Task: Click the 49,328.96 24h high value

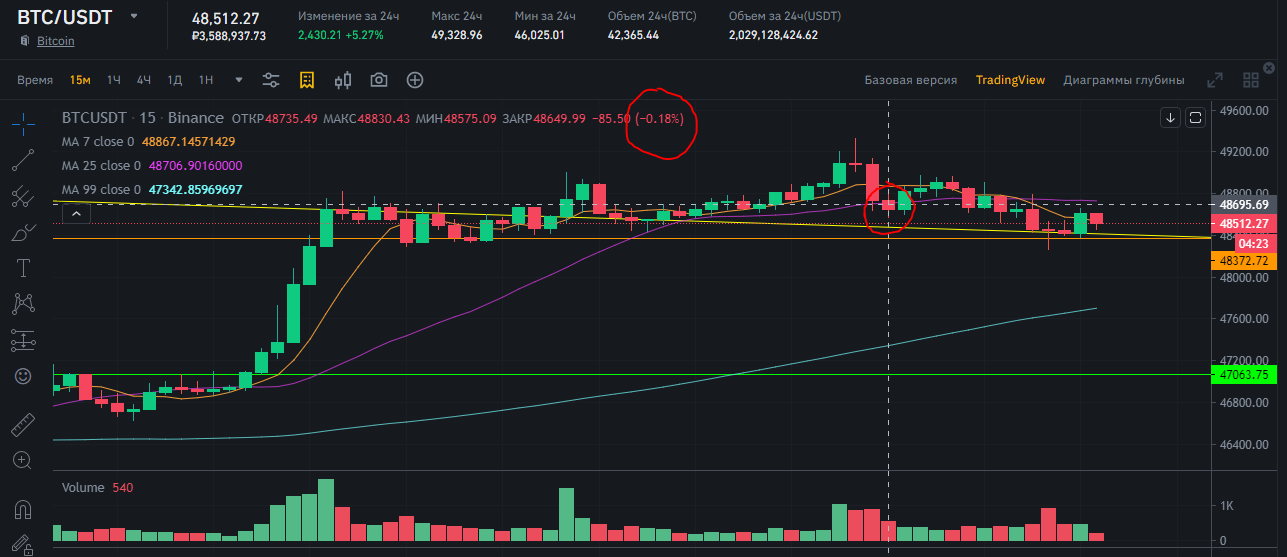Action: click(457, 35)
